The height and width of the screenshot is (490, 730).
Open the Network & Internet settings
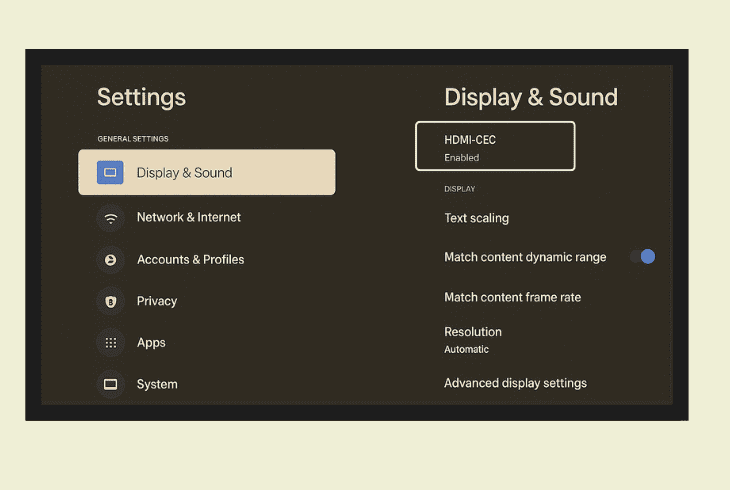point(189,218)
